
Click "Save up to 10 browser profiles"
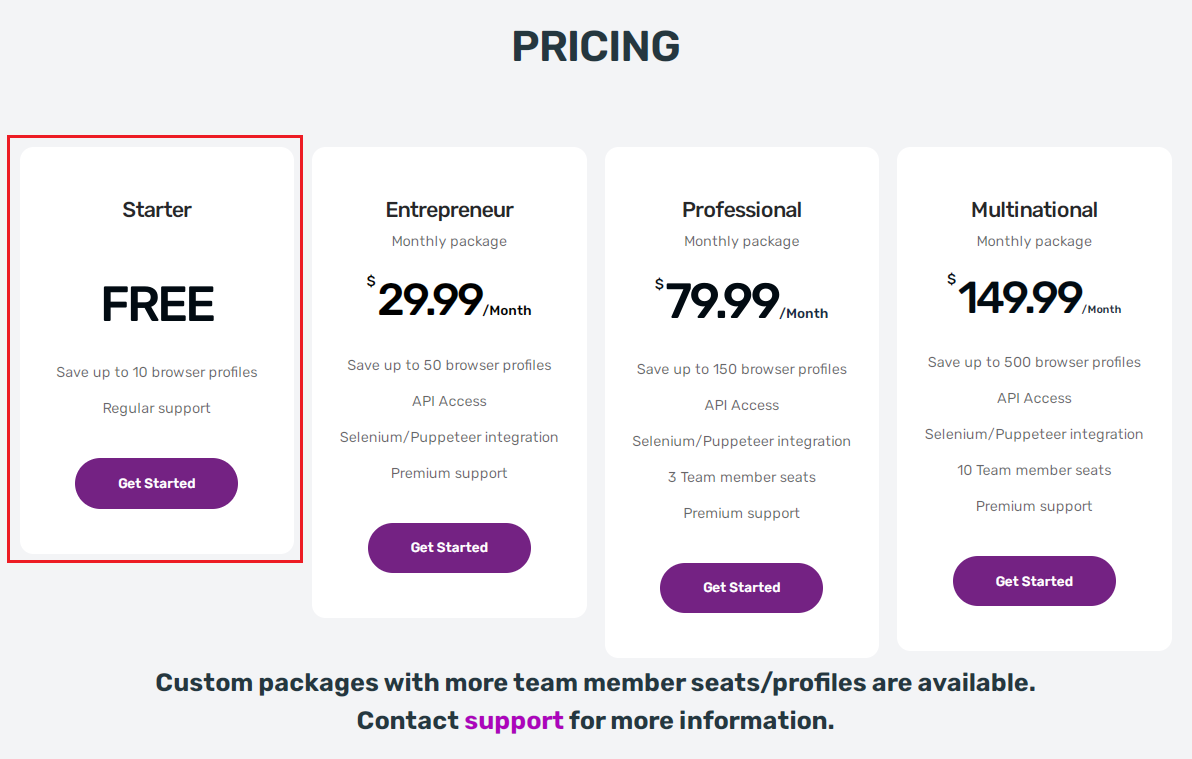[x=157, y=372]
